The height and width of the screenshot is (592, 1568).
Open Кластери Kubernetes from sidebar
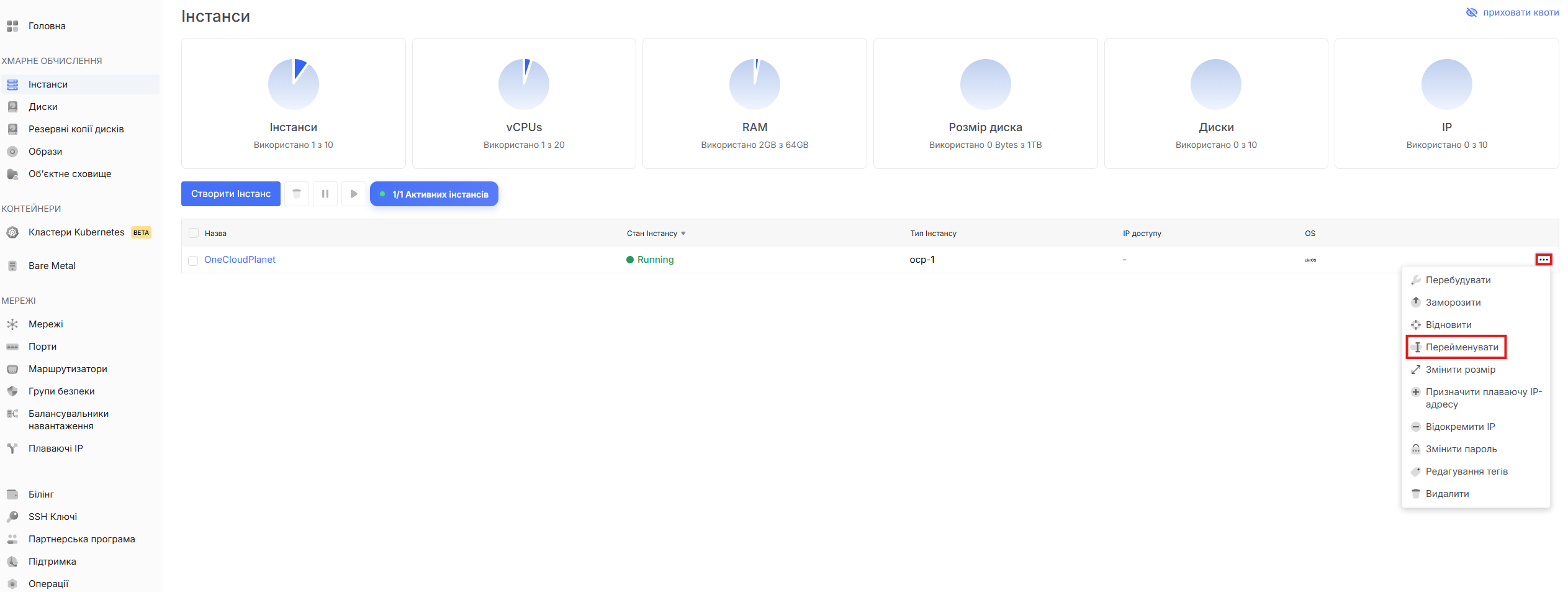pos(76,232)
